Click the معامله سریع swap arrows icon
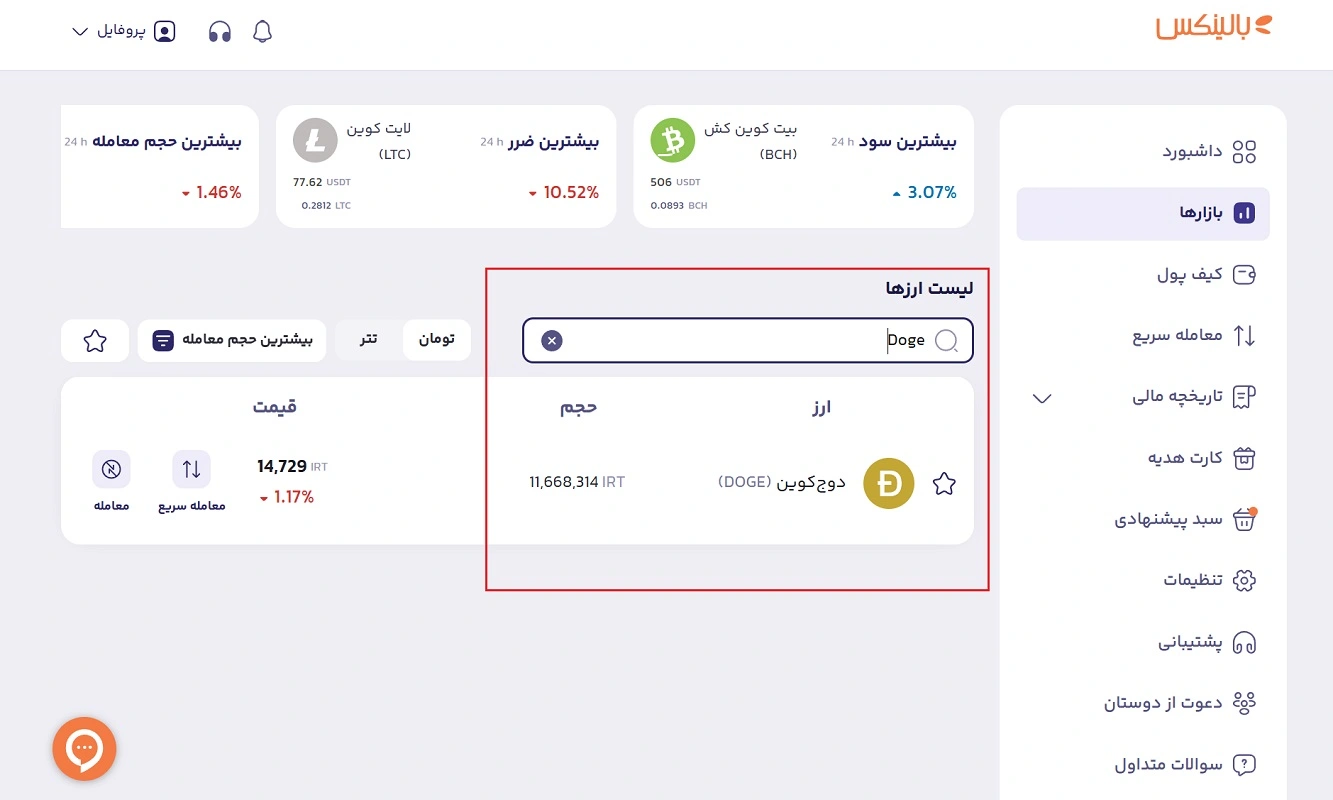 (191, 469)
